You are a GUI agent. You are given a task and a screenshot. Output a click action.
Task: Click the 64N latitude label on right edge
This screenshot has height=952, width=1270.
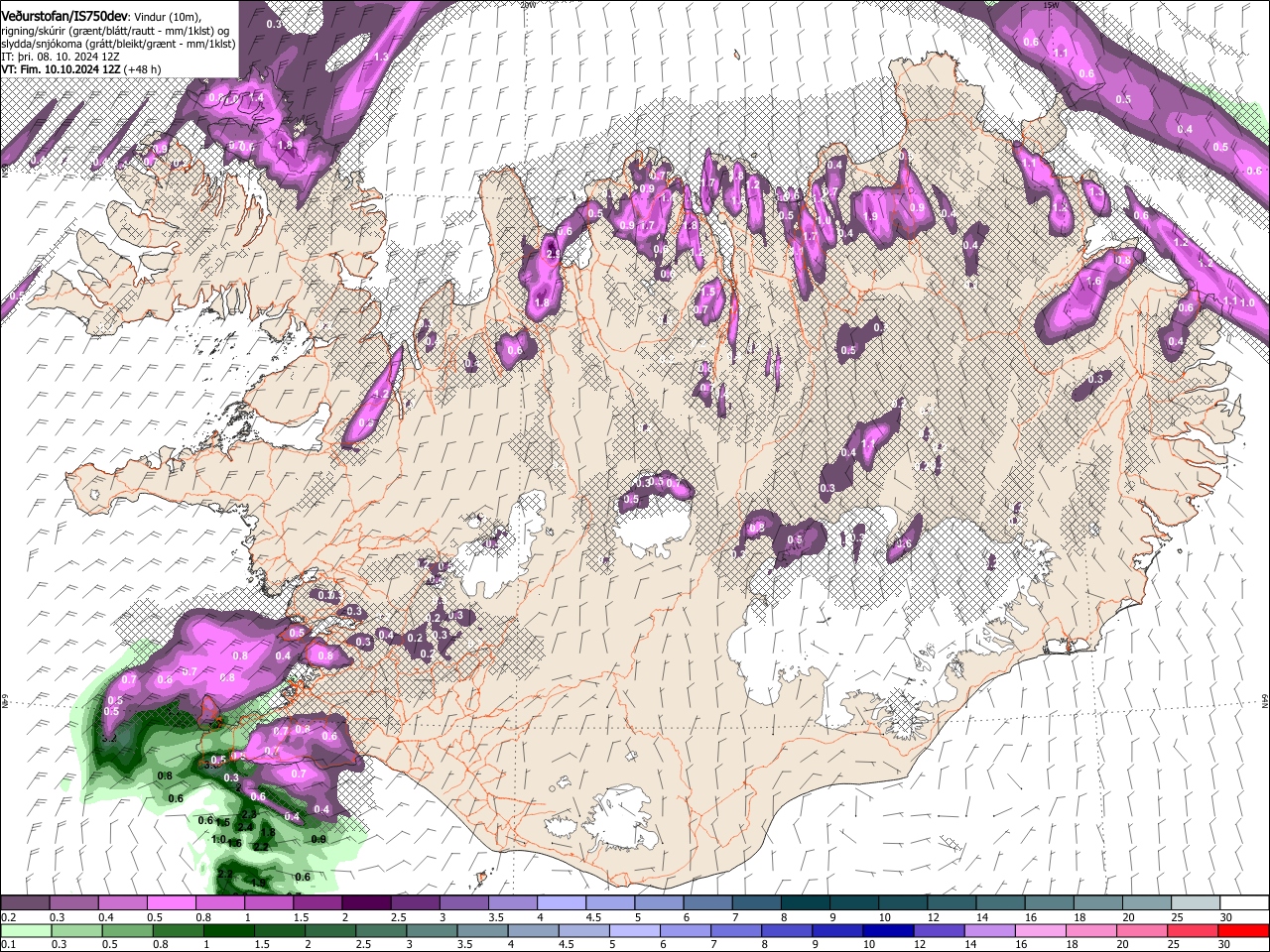[1265, 700]
